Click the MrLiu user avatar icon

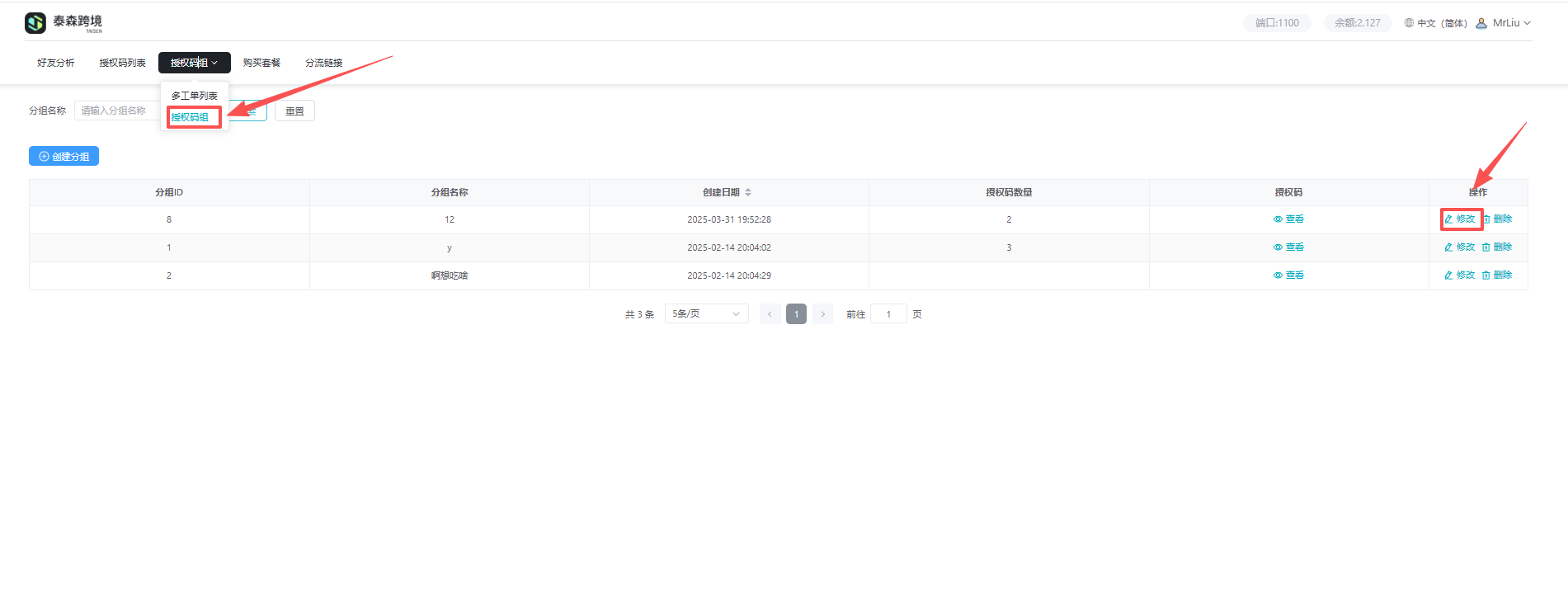(x=1481, y=23)
